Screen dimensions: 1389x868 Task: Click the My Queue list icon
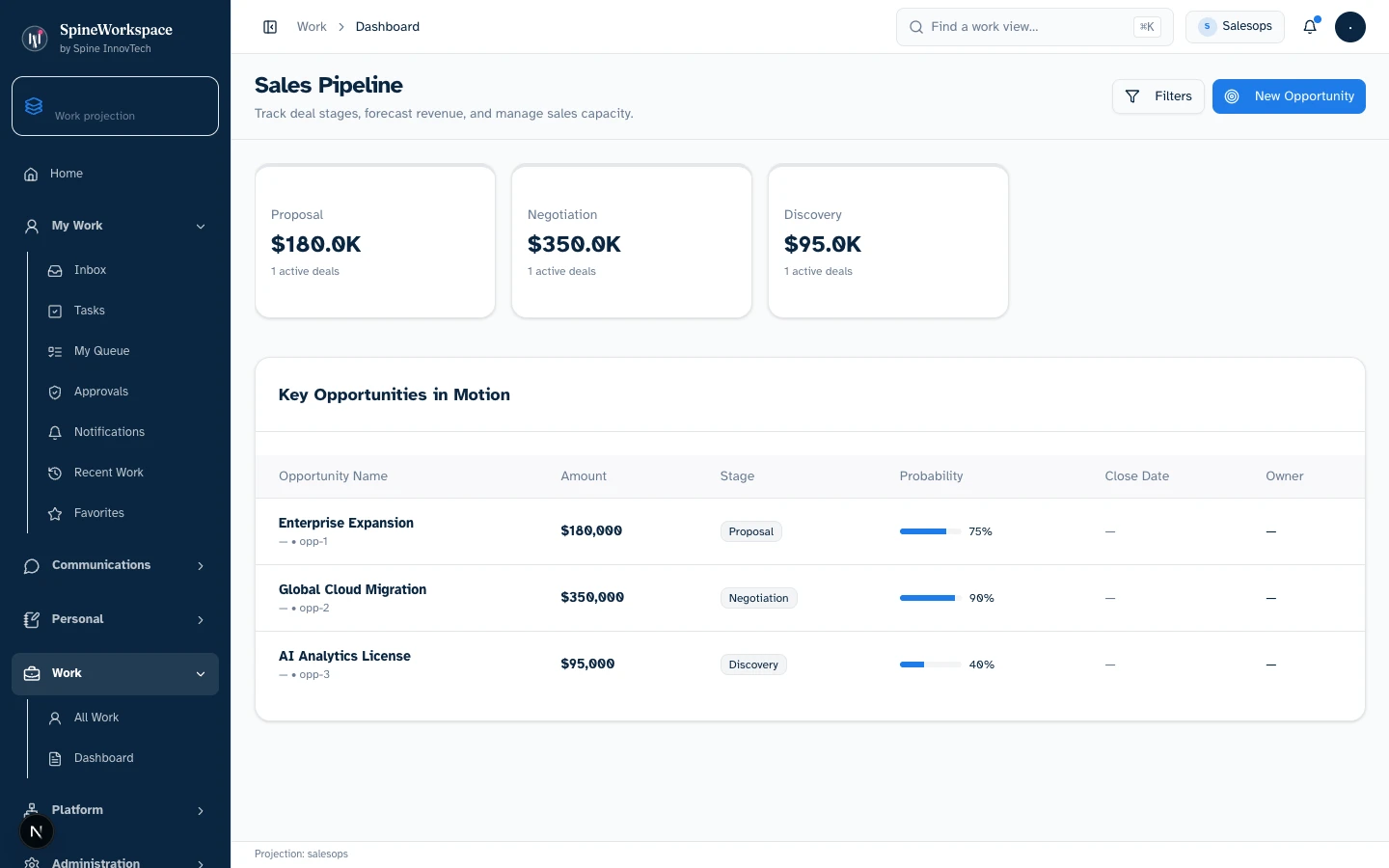click(x=55, y=352)
